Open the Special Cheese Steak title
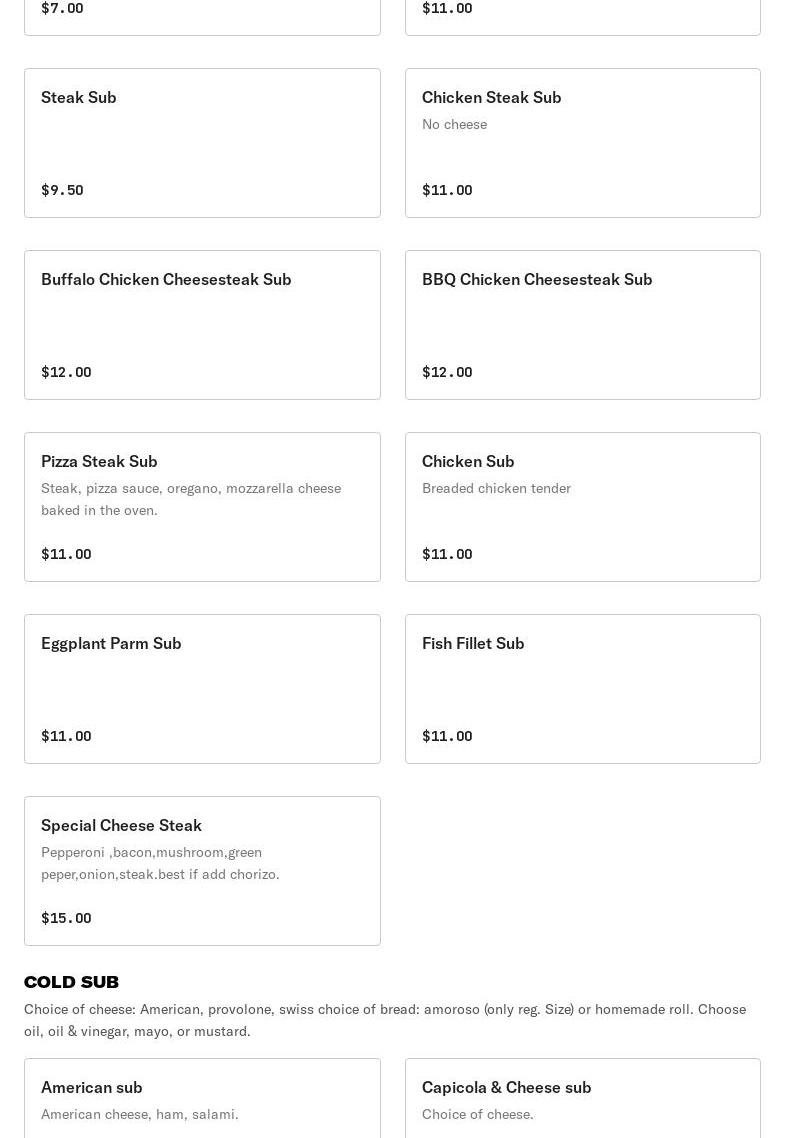Screen dimensions: 785x1138 tap(121, 825)
